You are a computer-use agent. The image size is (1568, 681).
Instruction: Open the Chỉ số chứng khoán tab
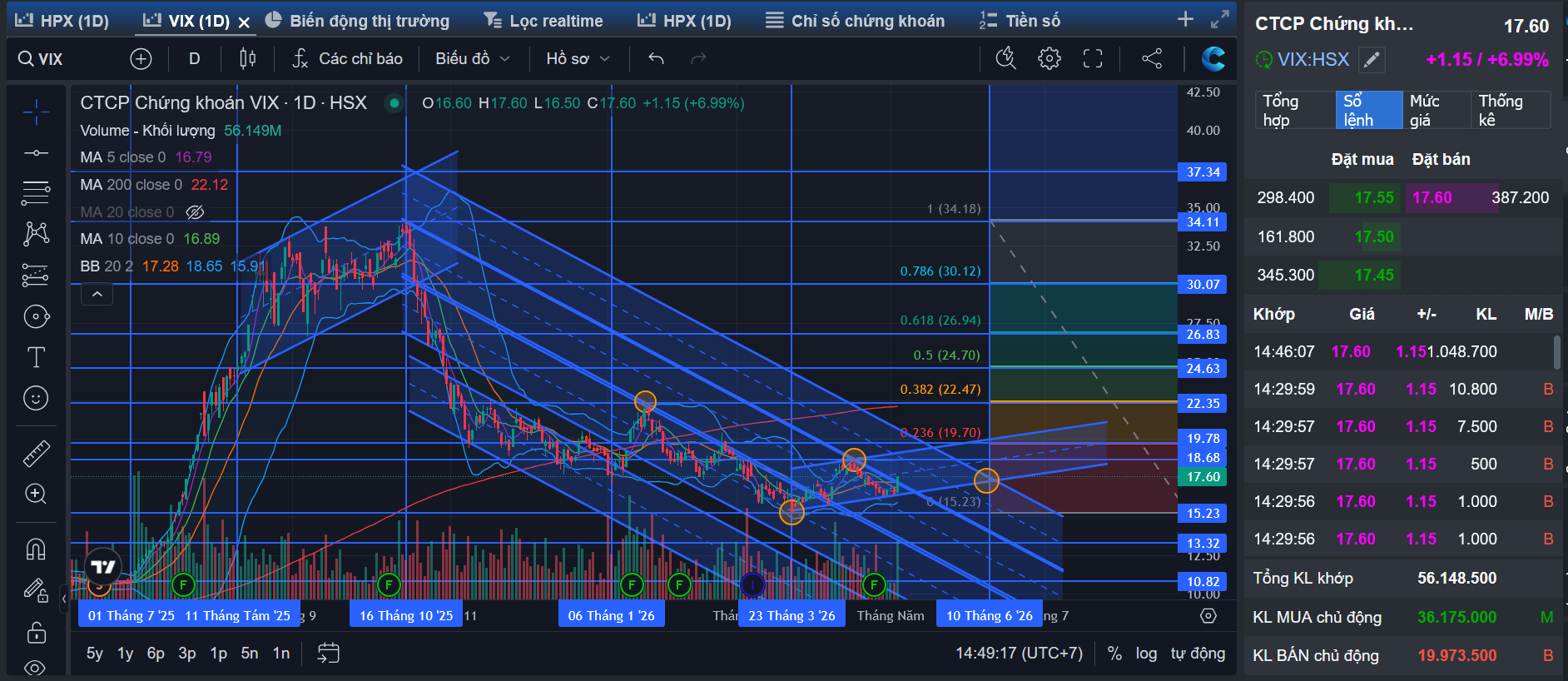coord(855,21)
